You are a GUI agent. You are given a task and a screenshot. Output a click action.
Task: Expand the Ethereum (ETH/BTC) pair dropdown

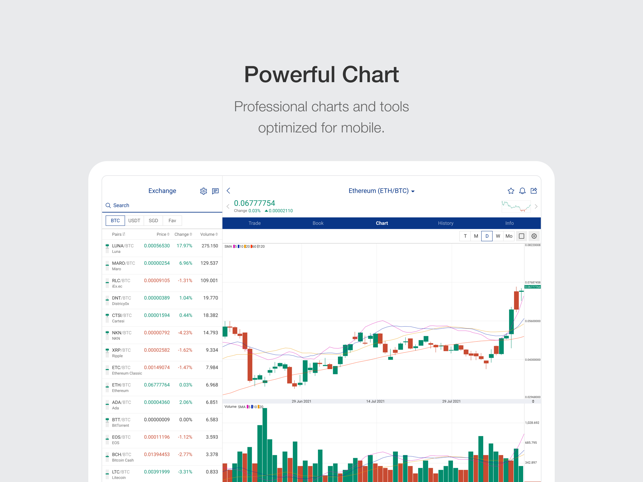381,191
